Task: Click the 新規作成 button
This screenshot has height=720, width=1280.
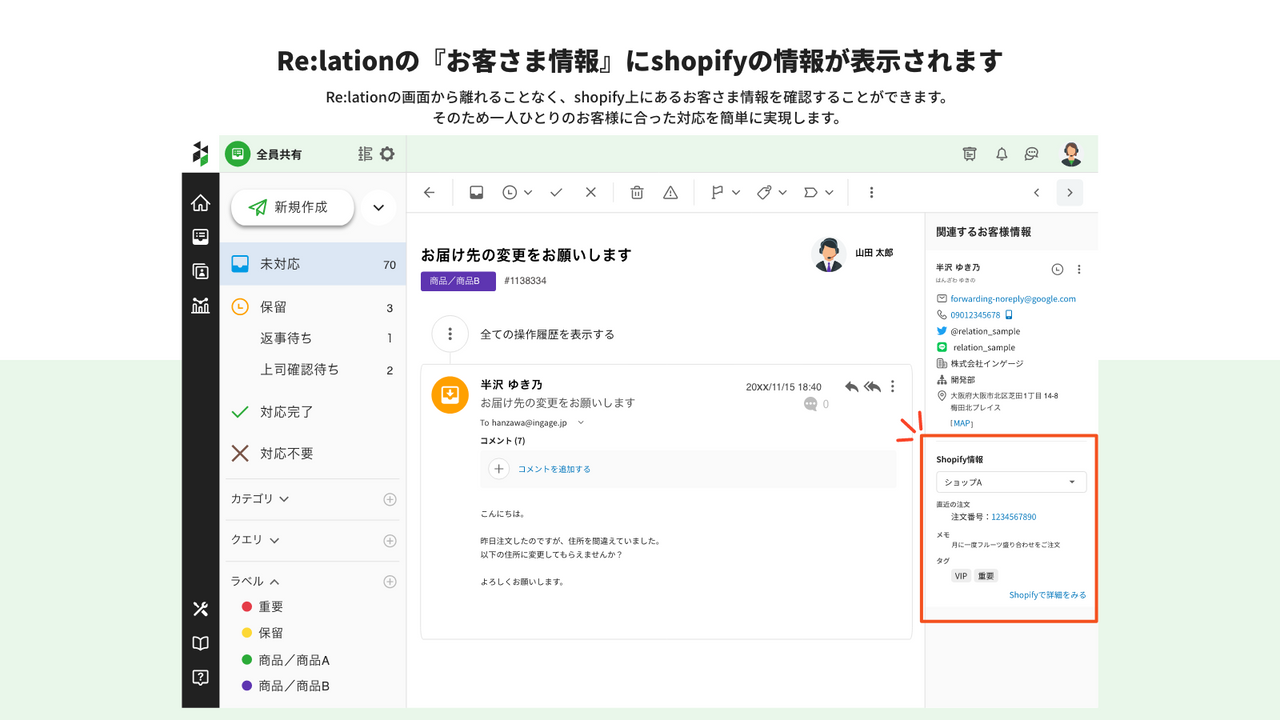Action: click(x=293, y=207)
